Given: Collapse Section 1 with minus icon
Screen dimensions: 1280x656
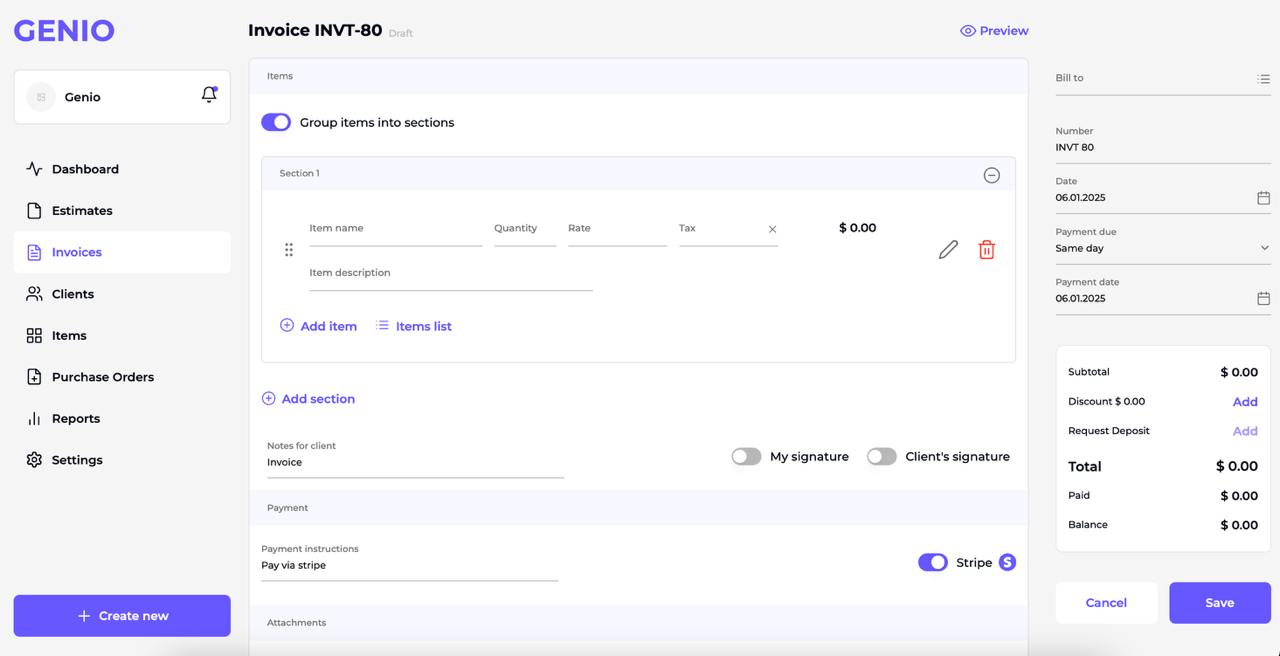Looking at the screenshot, I should click(991, 175).
